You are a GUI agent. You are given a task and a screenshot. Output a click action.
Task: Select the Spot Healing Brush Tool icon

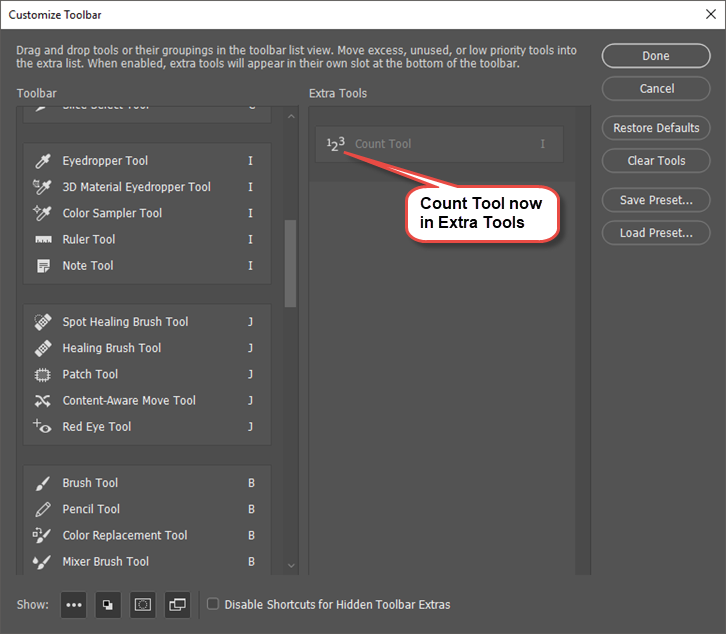(x=43, y=322)
